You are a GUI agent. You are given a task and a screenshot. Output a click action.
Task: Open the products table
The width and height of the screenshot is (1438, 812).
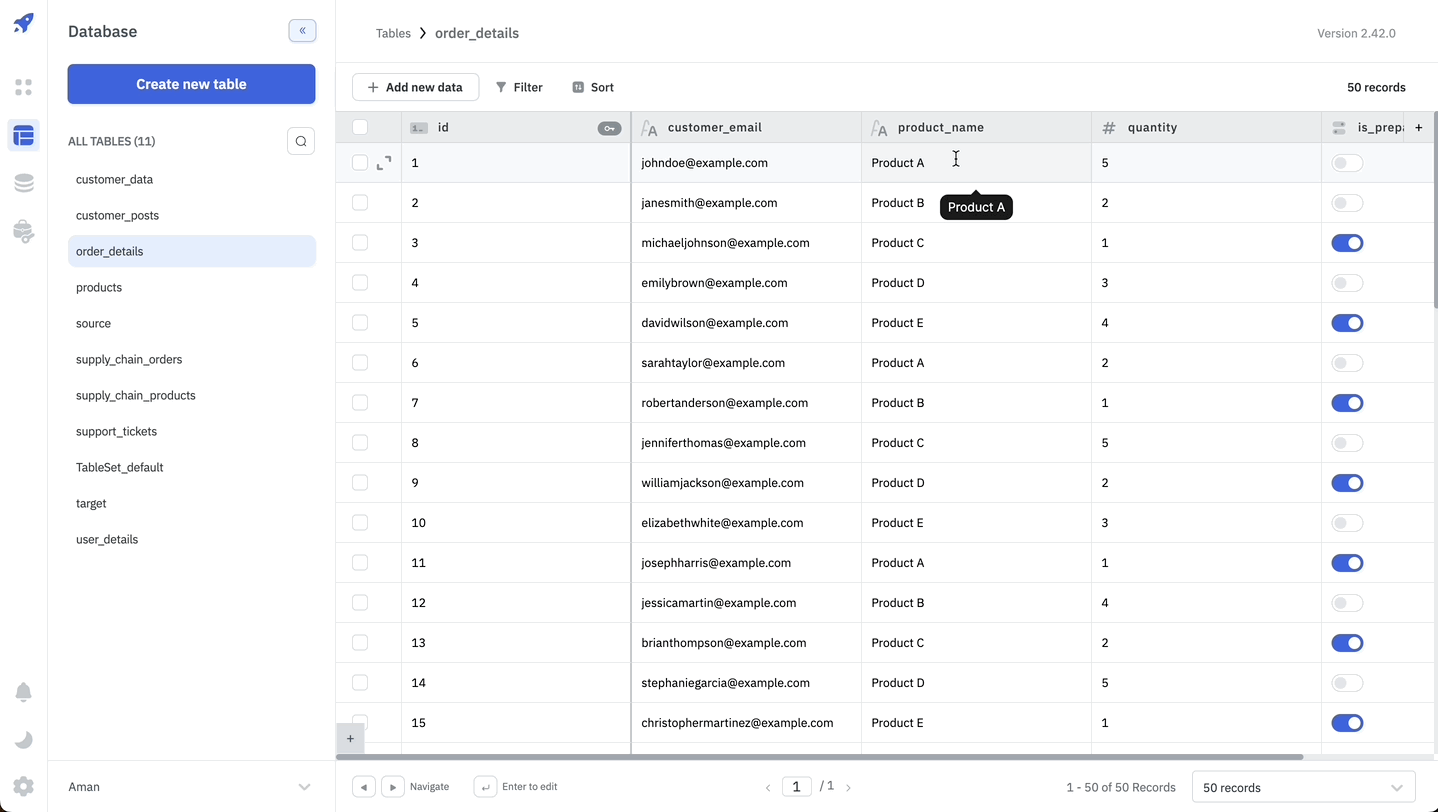[99, 287]
